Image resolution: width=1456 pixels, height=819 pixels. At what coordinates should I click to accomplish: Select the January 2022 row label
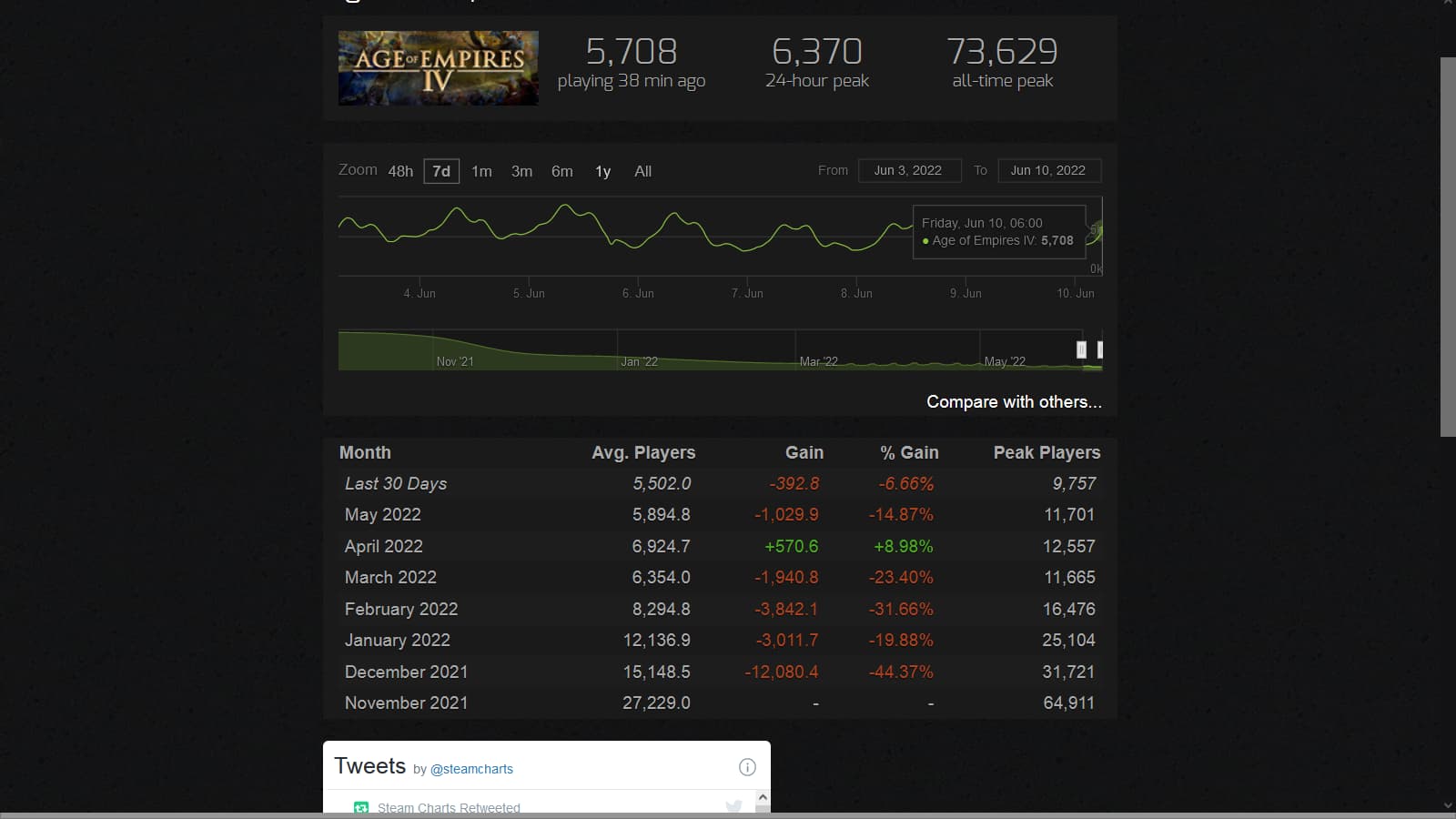coord(397,640)
